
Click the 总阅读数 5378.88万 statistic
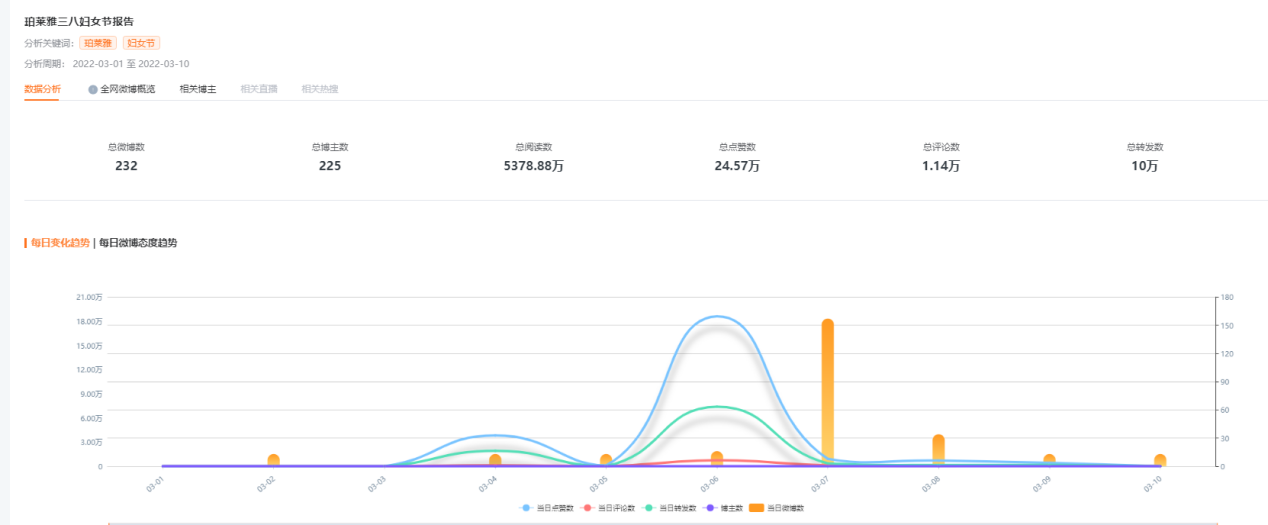click(533, 157)
